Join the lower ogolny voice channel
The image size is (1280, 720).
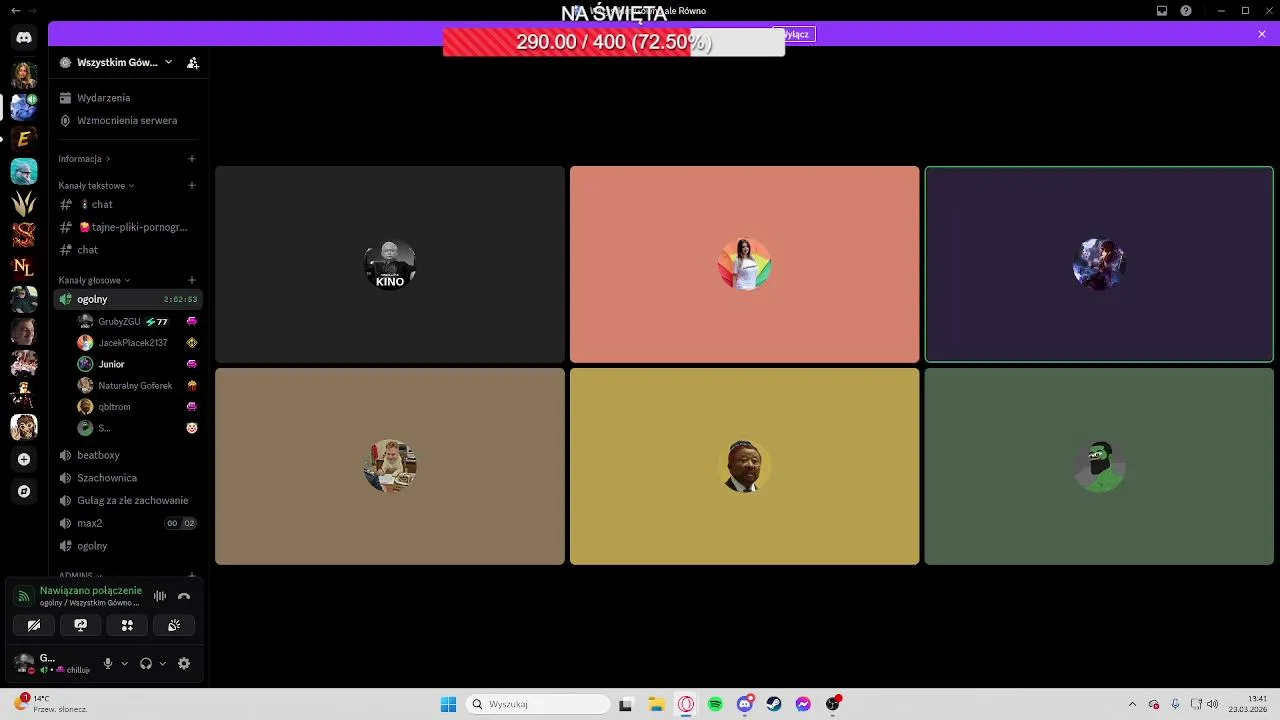tap(128, 546)
